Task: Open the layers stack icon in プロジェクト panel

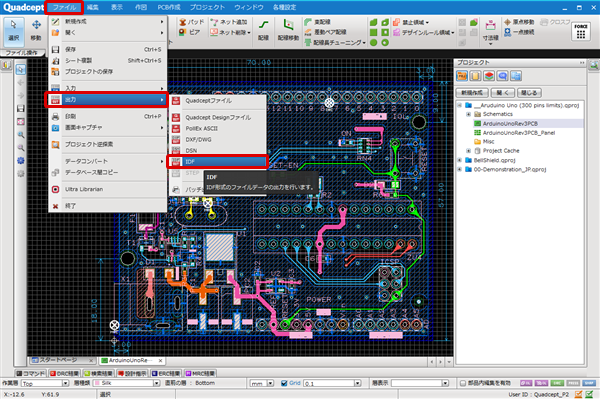Action: (x=489, y=76)
